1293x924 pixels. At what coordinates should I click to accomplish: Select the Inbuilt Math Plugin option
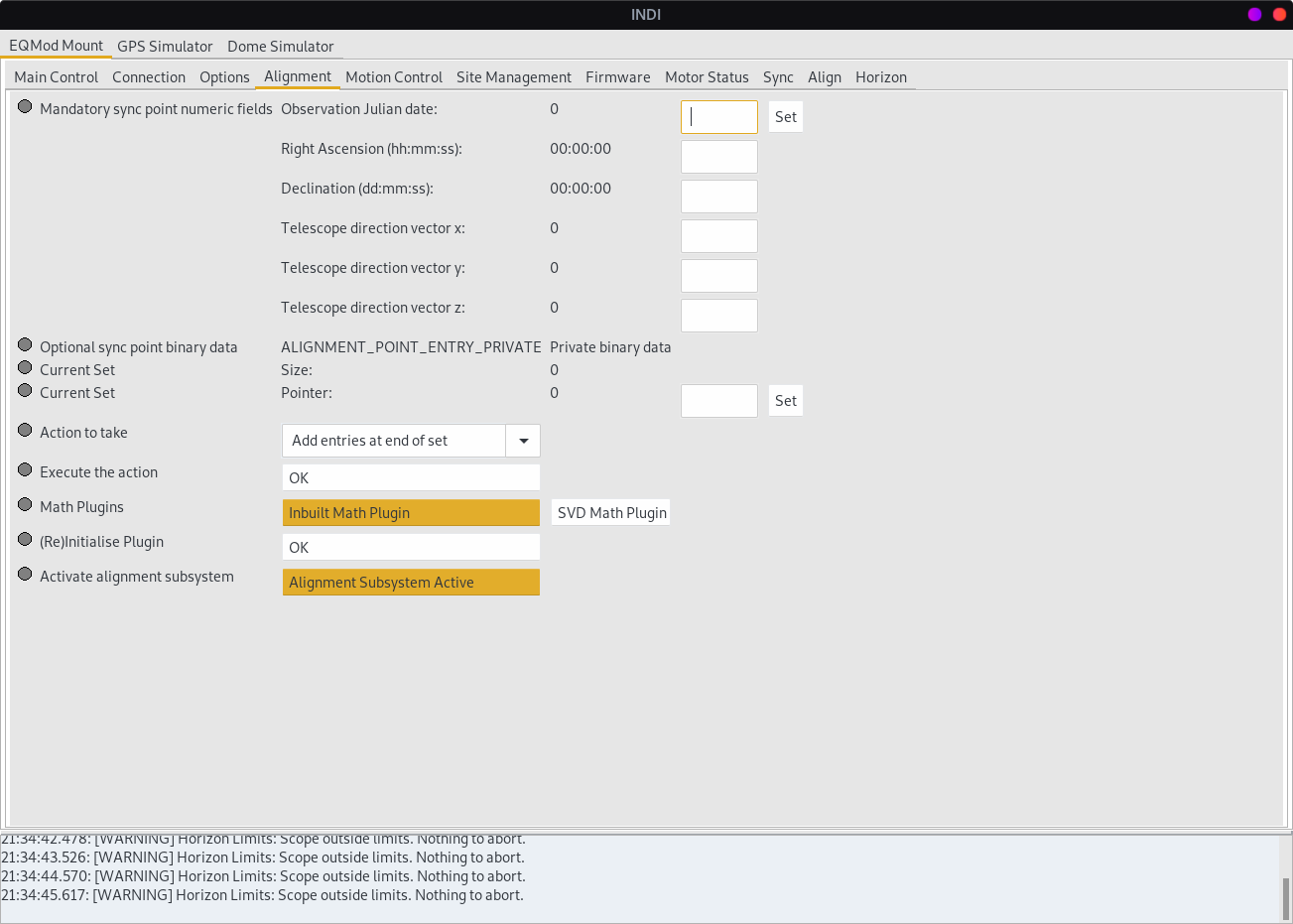(x=411, y=513)
